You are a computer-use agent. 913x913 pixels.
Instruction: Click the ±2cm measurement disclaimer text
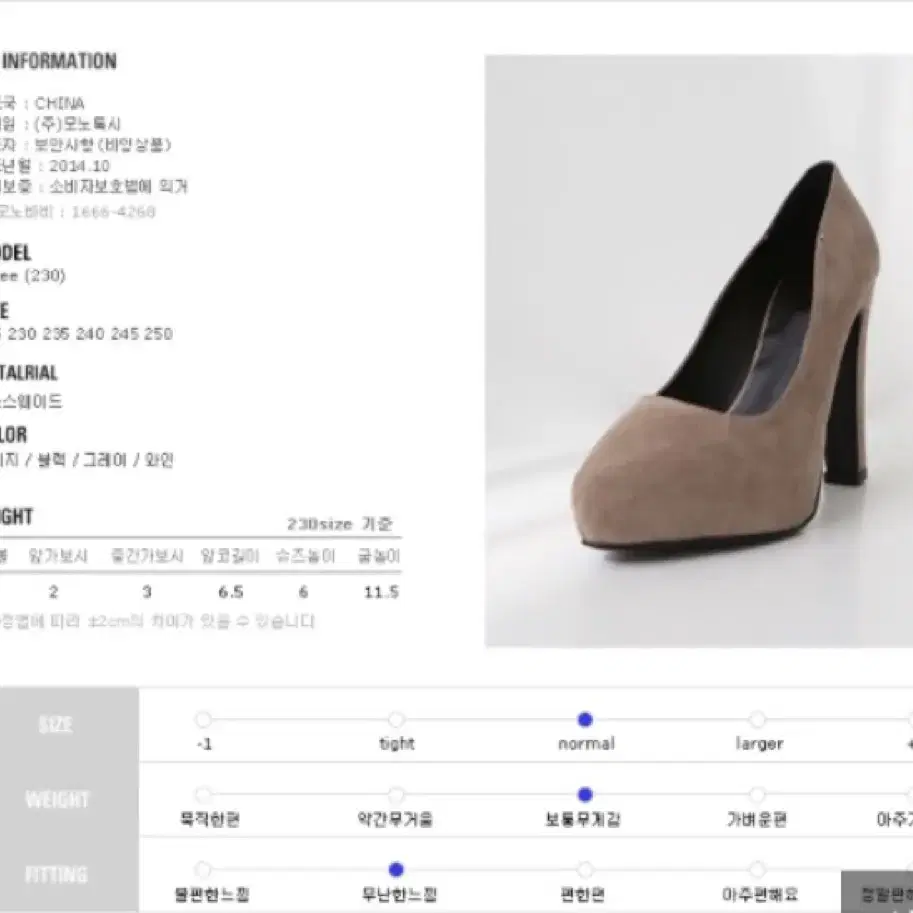(158, 621)
